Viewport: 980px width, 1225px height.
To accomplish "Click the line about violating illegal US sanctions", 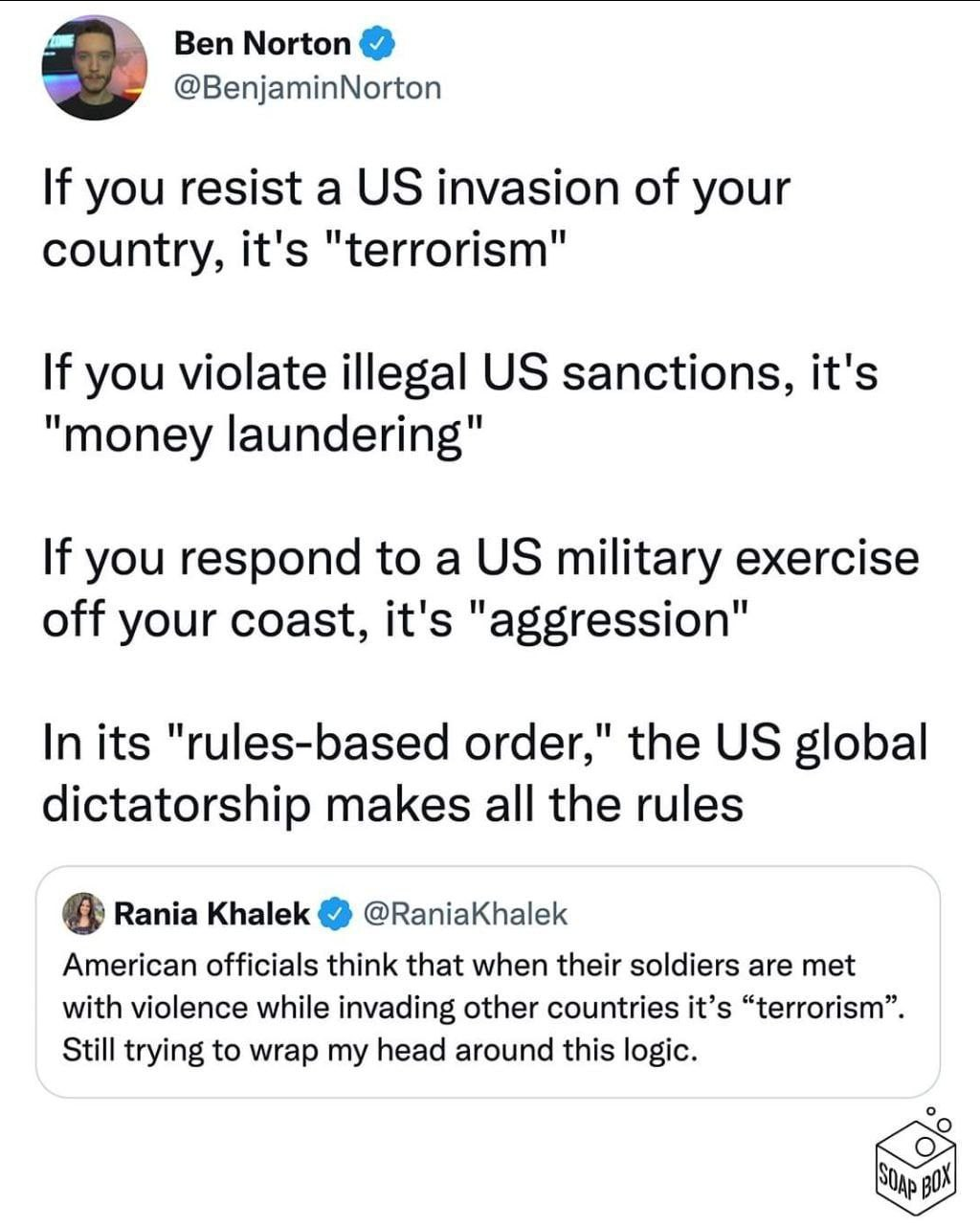I will [x=459, y=373].
